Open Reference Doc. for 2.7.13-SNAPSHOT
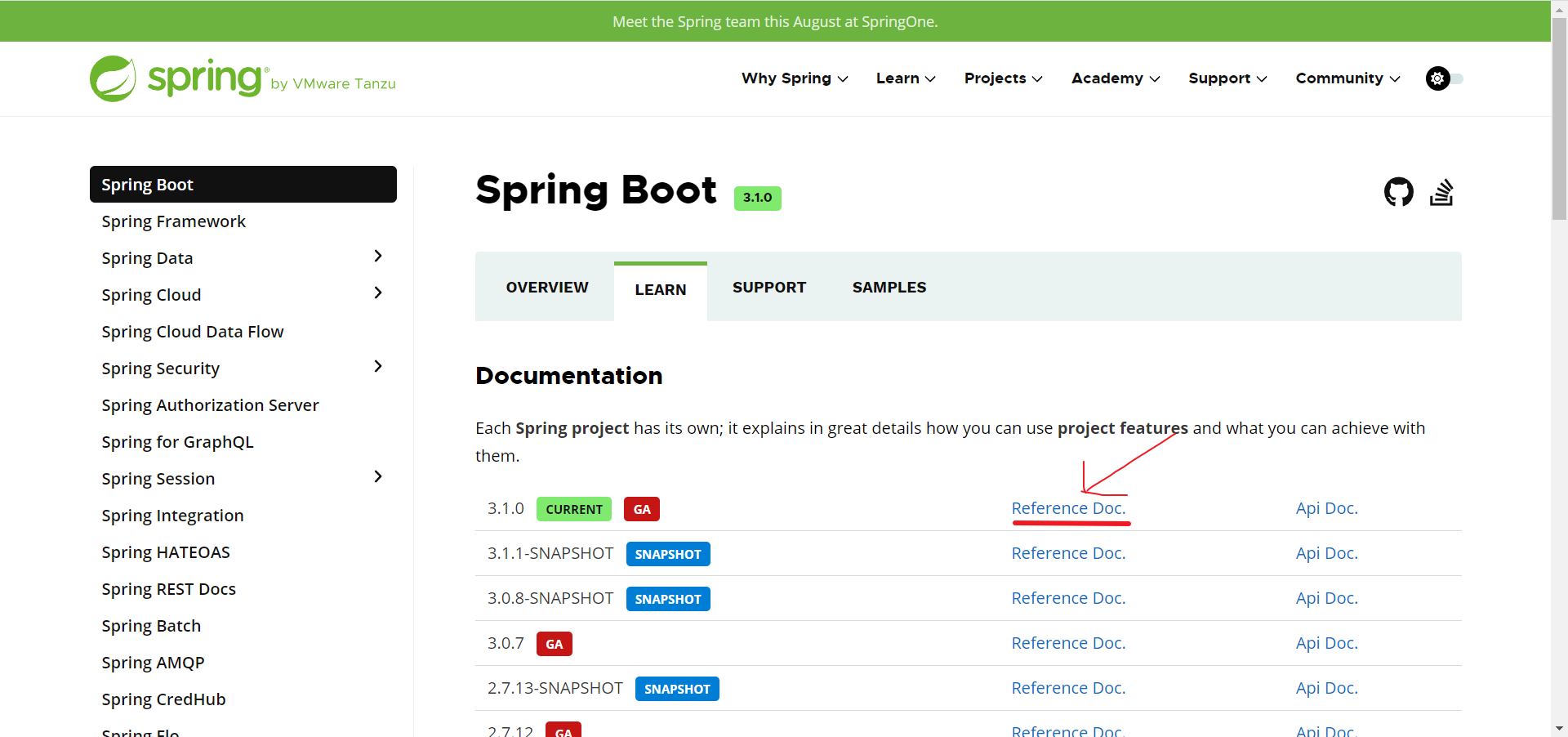Screen dimensions: 1568x737 click(x=1068, y=688)
